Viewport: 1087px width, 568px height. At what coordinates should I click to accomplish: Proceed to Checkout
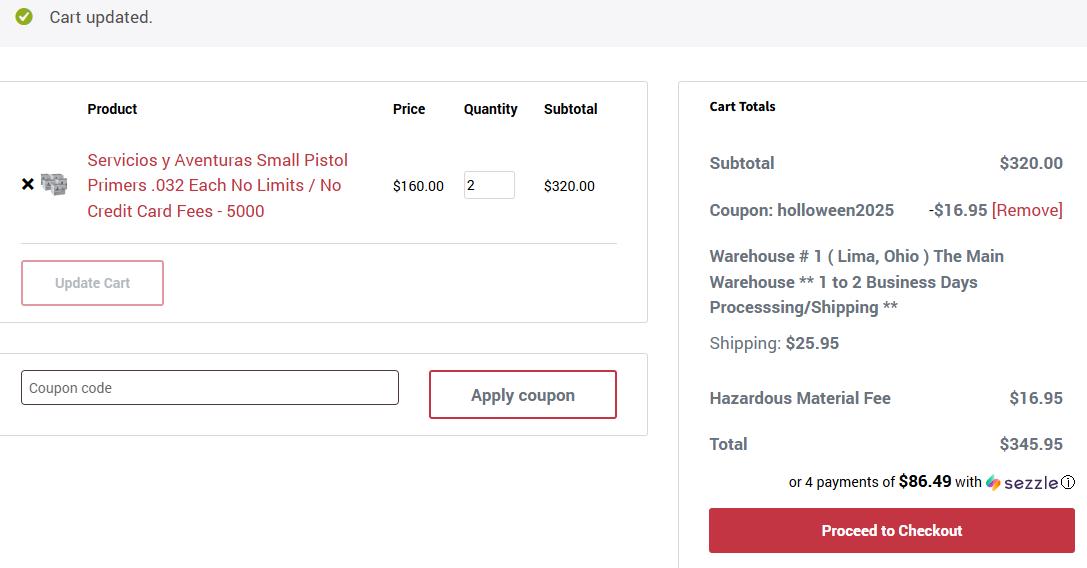(x=892, y=530)
